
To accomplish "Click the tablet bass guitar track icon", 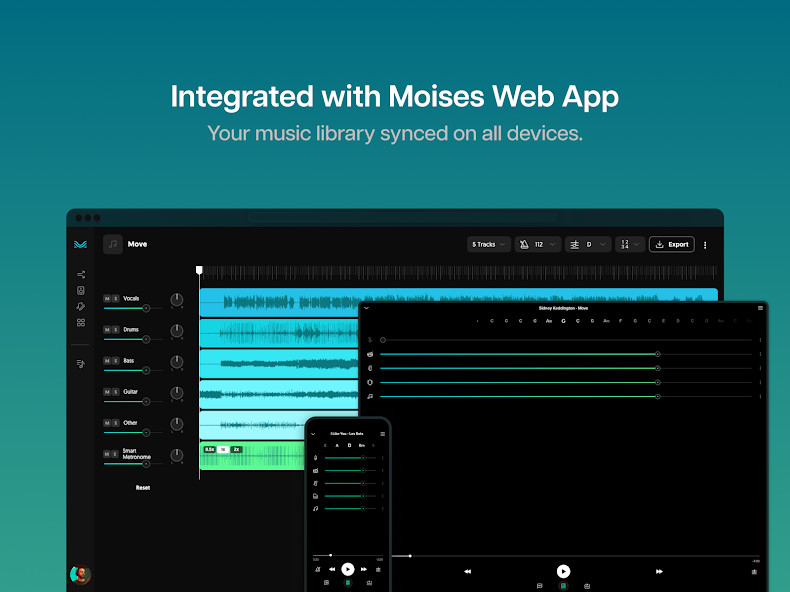I will point(370,368).
